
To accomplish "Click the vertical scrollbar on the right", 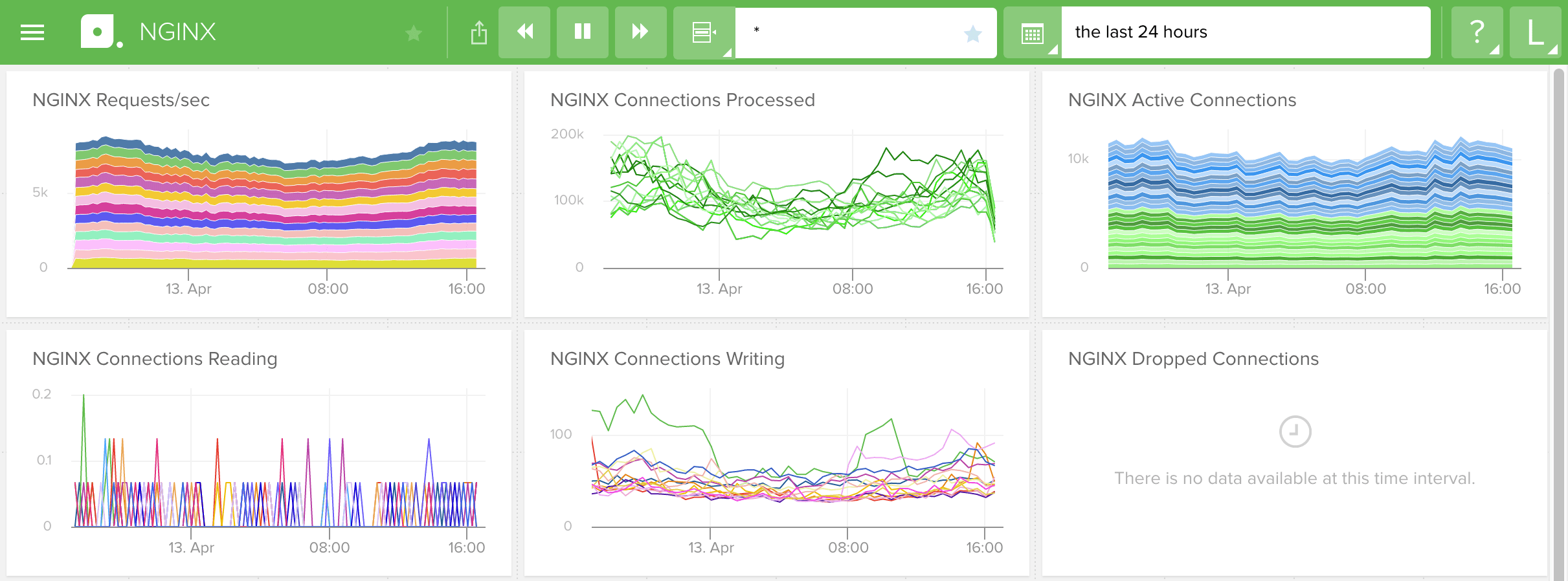I will tap(1560, 323).
